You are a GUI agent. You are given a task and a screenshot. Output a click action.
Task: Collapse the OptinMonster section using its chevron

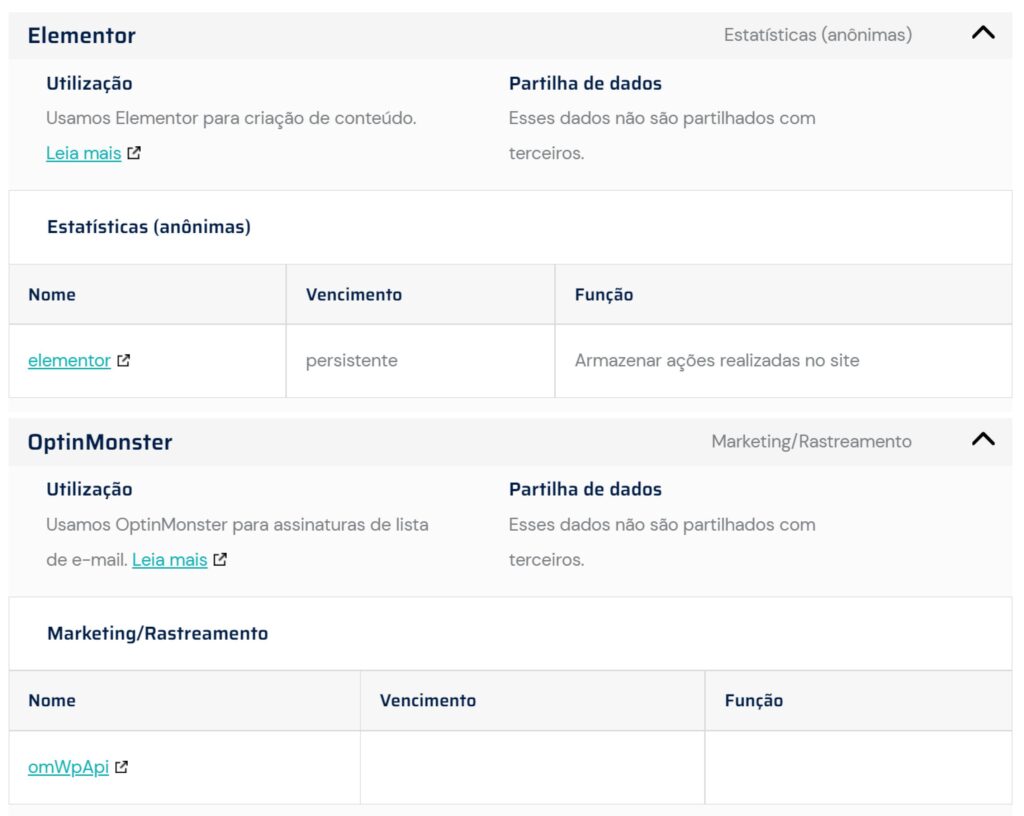(983, 439)
